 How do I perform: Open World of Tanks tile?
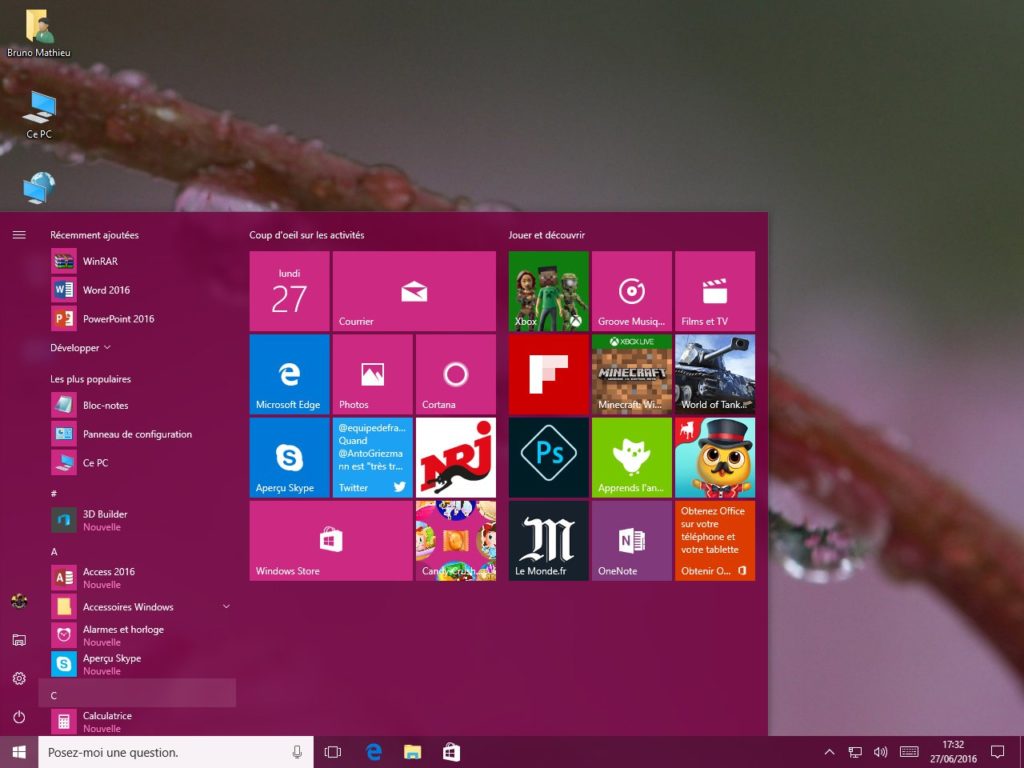coord(714,373)
